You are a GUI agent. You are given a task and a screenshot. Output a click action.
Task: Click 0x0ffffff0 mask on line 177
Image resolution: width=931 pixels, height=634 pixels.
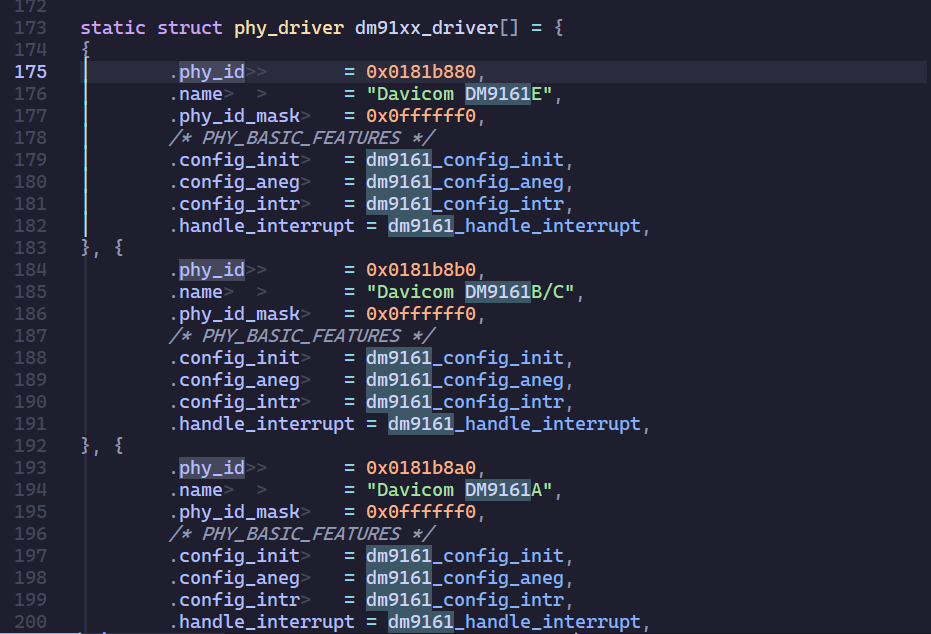tap(420, 116)
